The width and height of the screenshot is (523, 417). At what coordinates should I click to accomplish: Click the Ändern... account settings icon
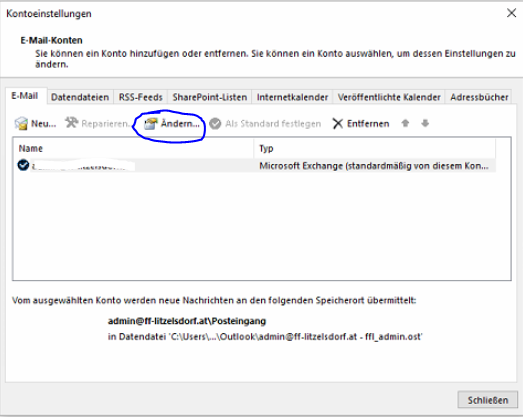click(x=150, y=124)
